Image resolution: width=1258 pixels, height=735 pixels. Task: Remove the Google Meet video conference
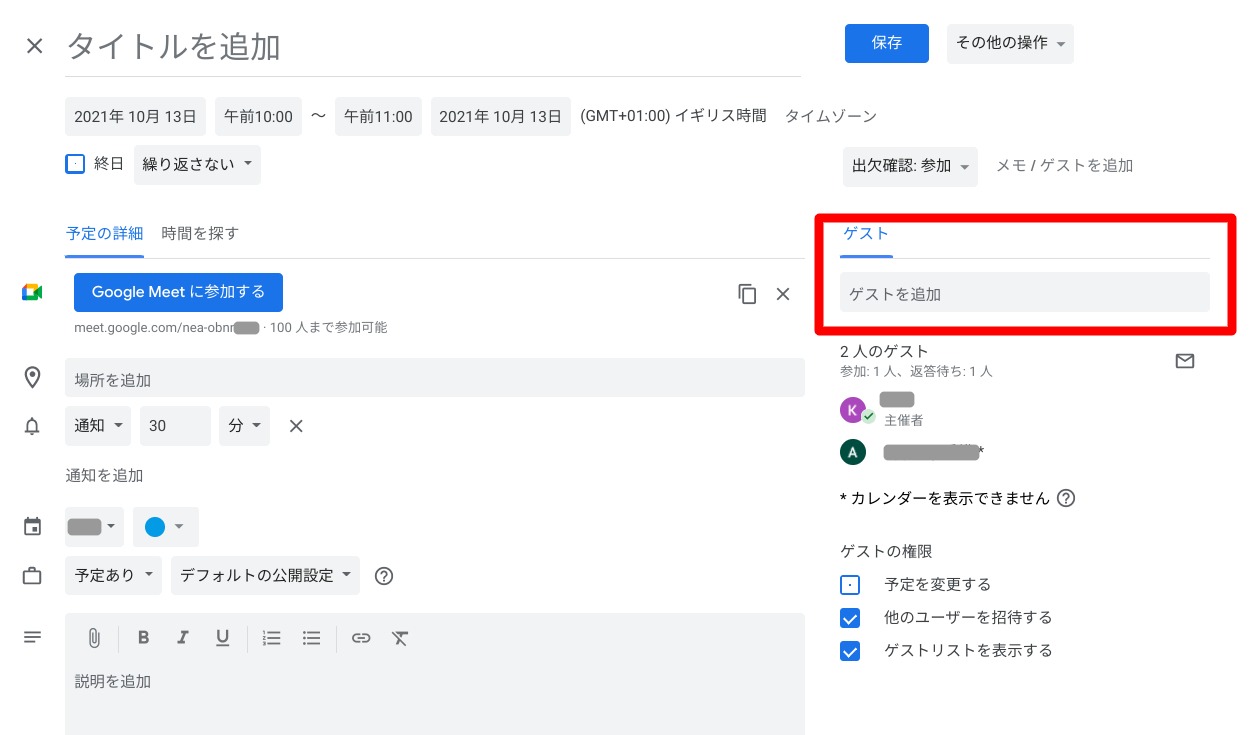[x=783, y=293]
